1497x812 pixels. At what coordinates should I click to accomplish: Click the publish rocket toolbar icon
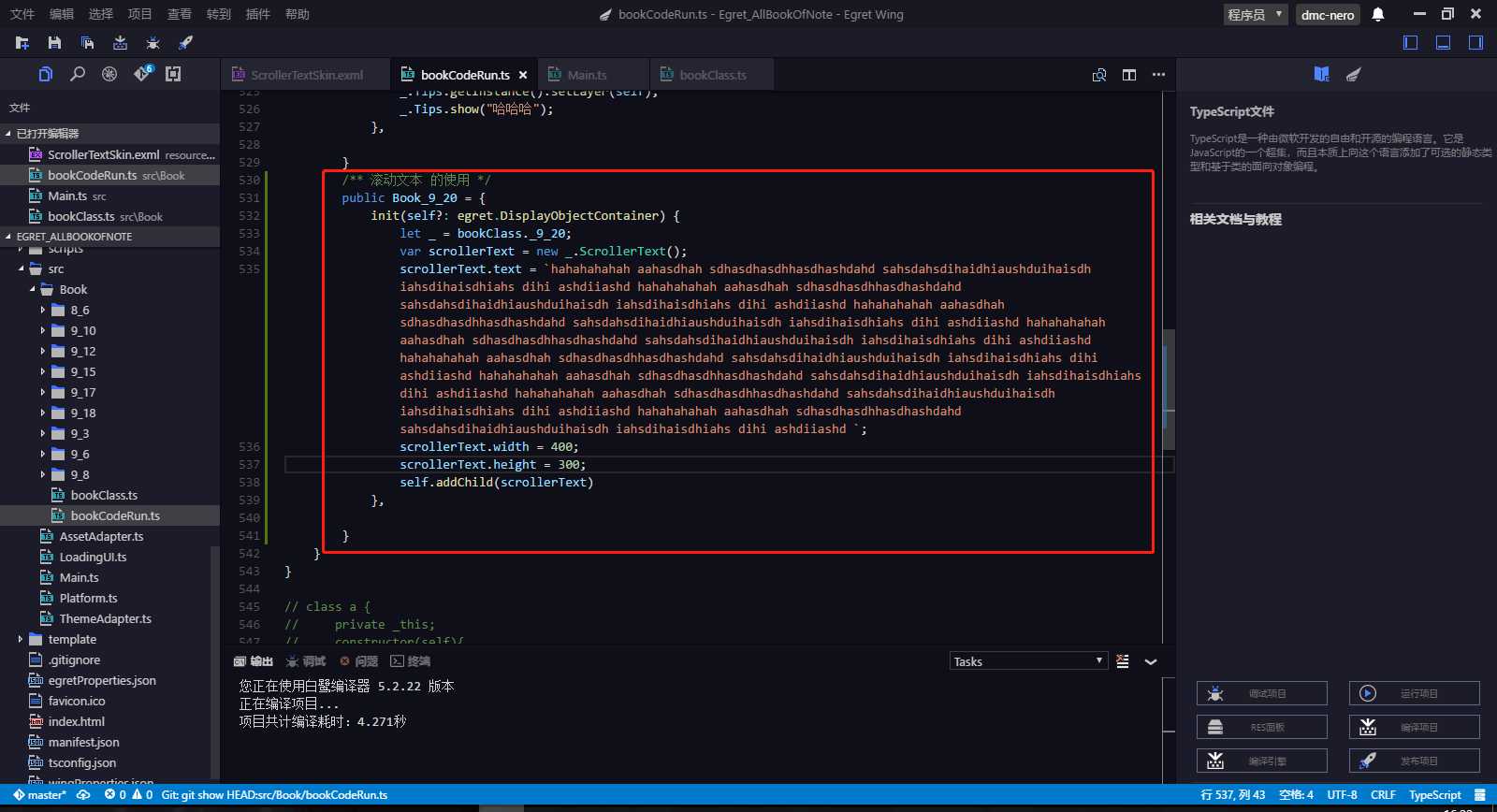(185, 43)
